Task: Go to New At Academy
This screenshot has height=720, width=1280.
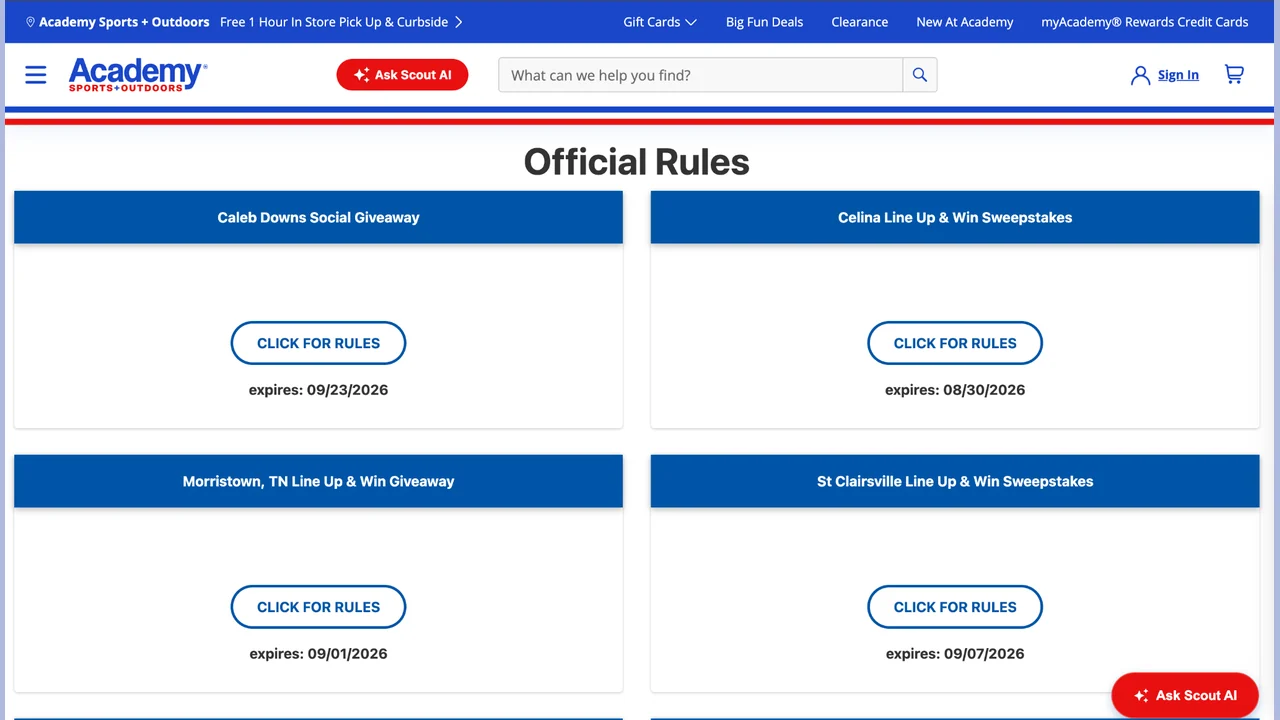Action: (965, 22)
